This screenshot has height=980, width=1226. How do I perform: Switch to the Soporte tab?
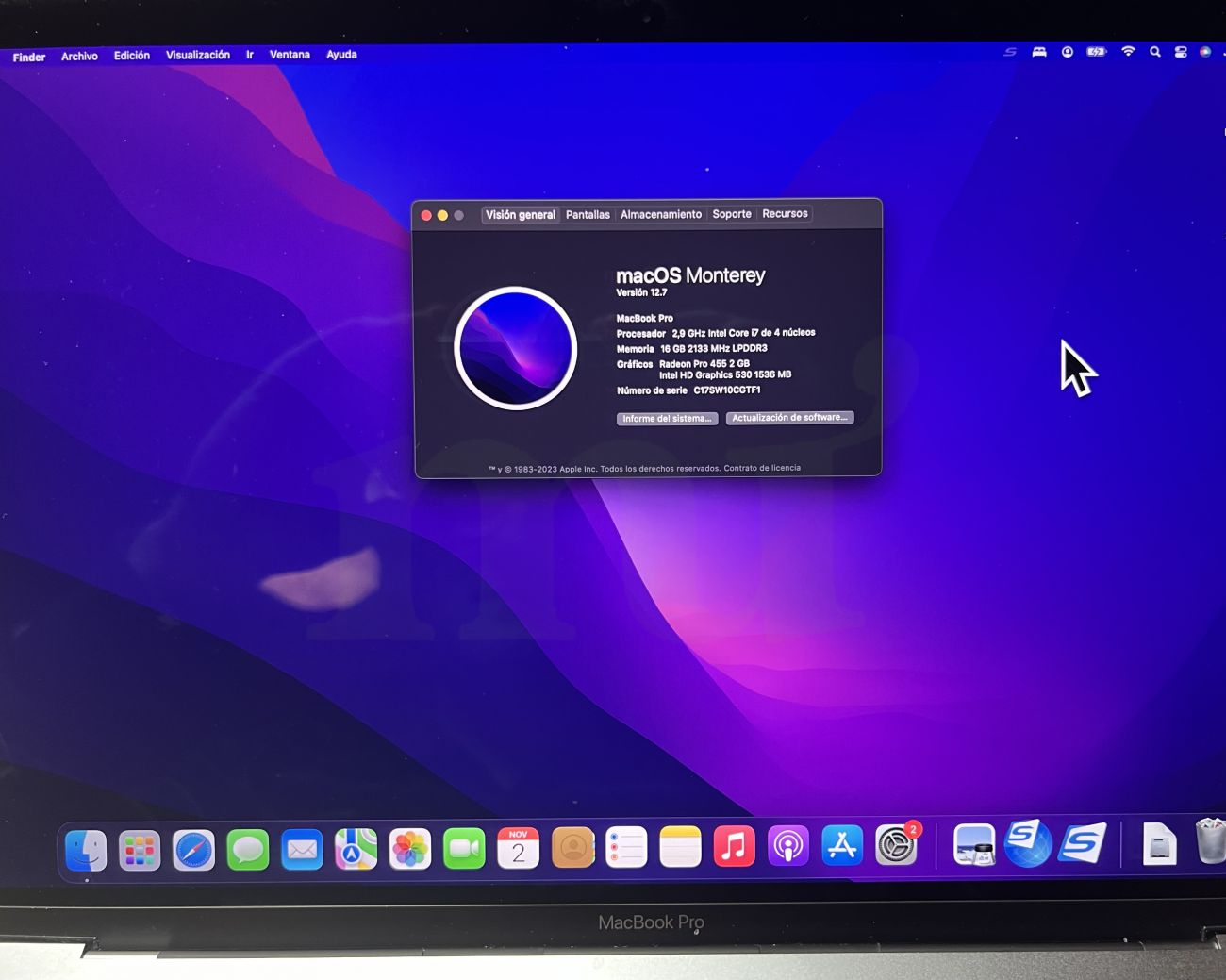[732, 214]
